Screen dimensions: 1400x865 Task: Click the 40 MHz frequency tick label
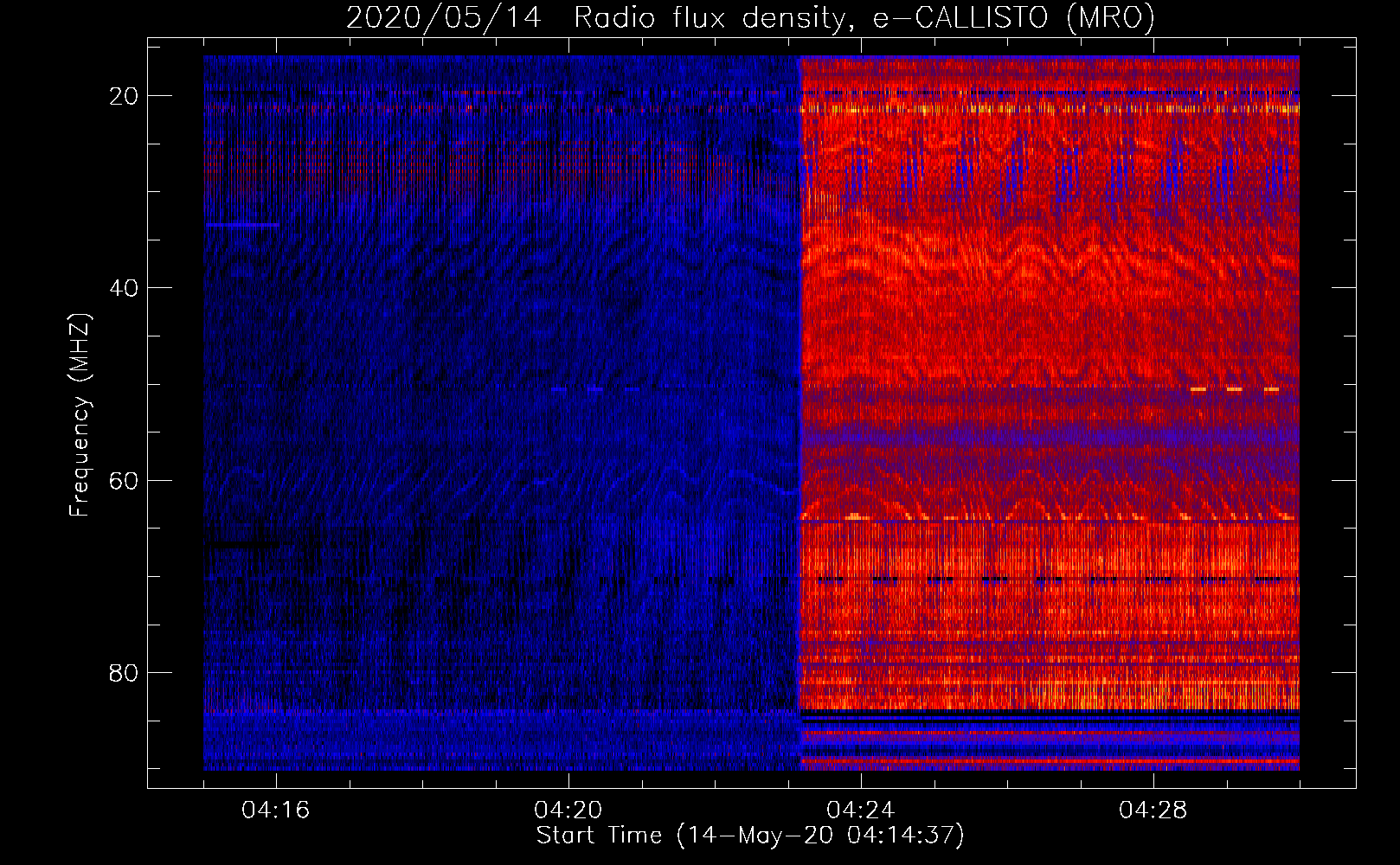point(125,288)
